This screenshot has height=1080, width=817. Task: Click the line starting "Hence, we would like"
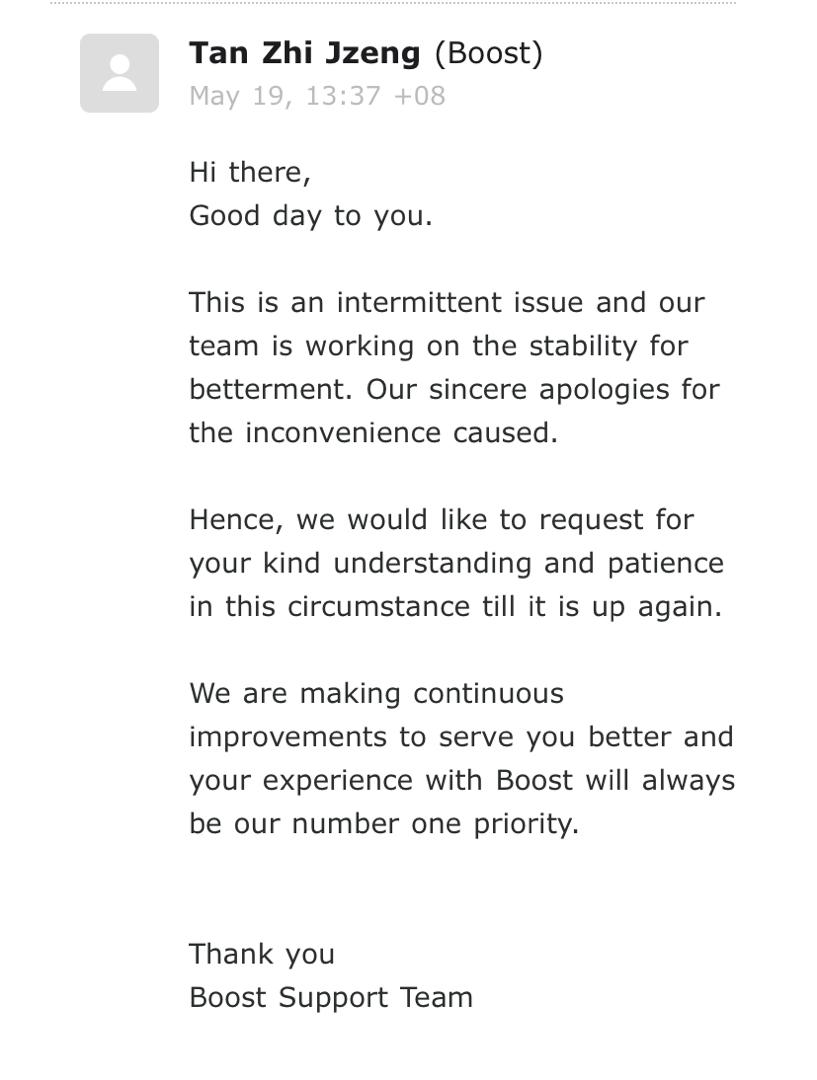(441, 520)
